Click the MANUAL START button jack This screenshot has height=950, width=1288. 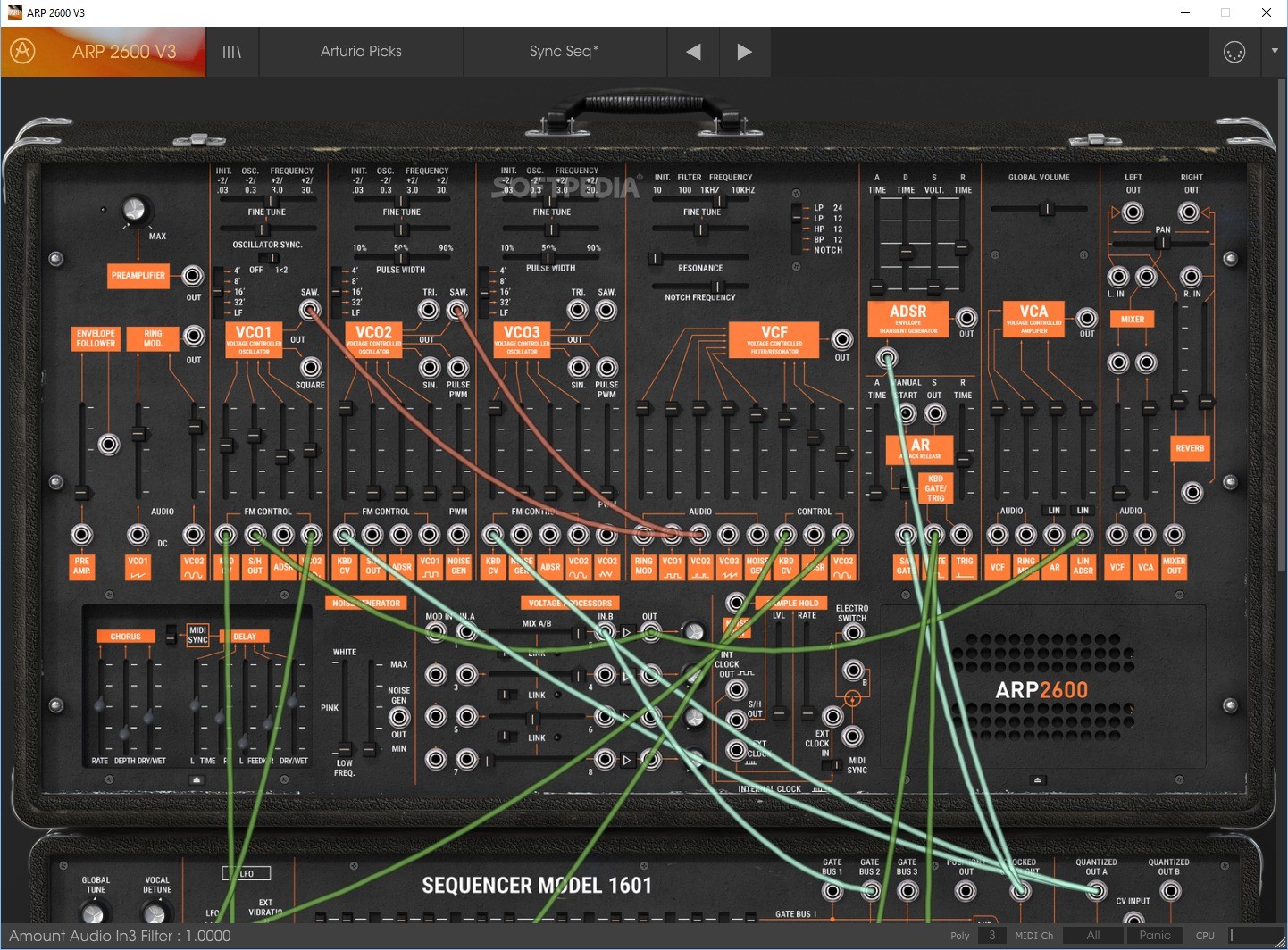click(906, 414)
